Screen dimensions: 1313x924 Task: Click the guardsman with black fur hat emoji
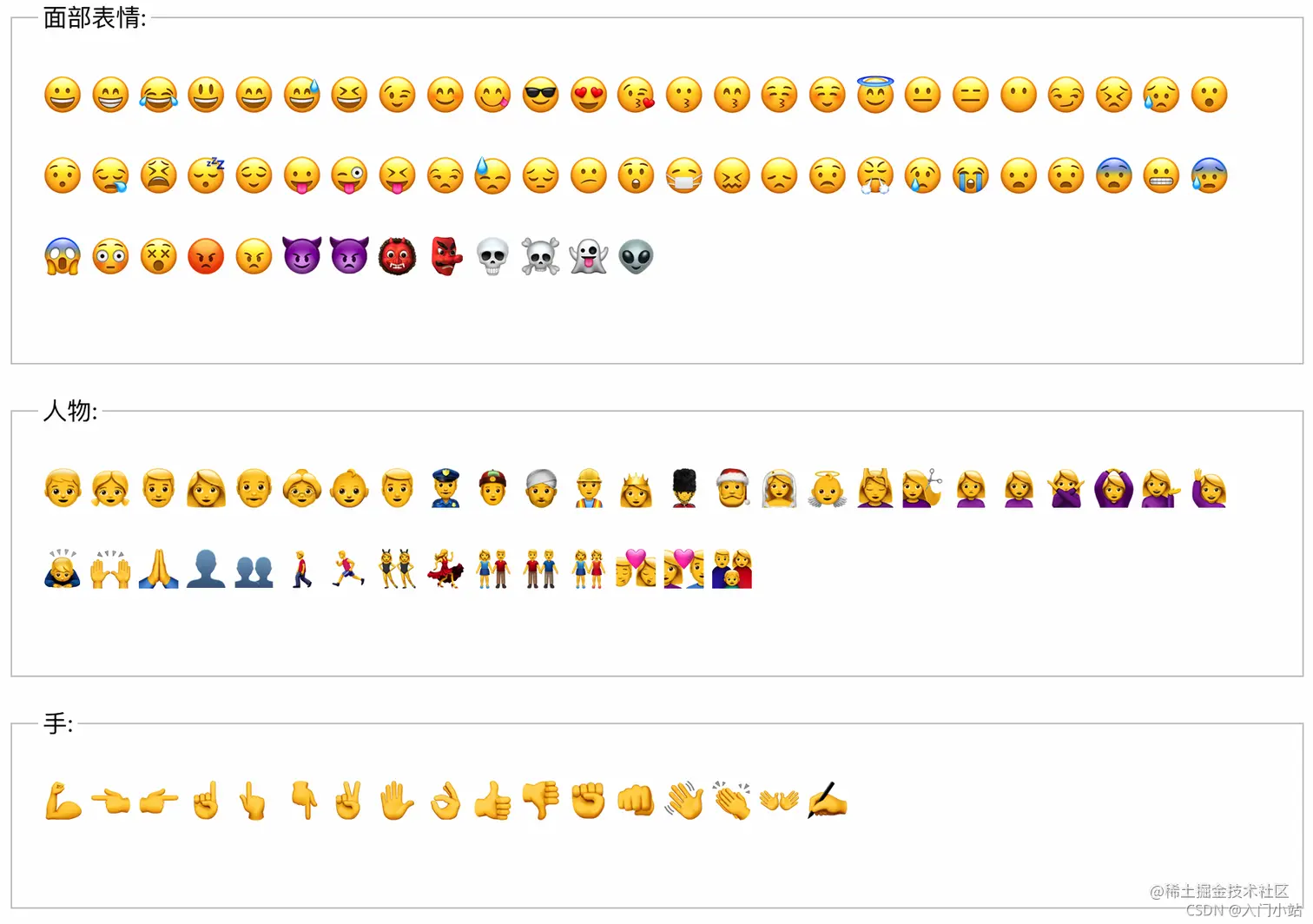[684, 489]
